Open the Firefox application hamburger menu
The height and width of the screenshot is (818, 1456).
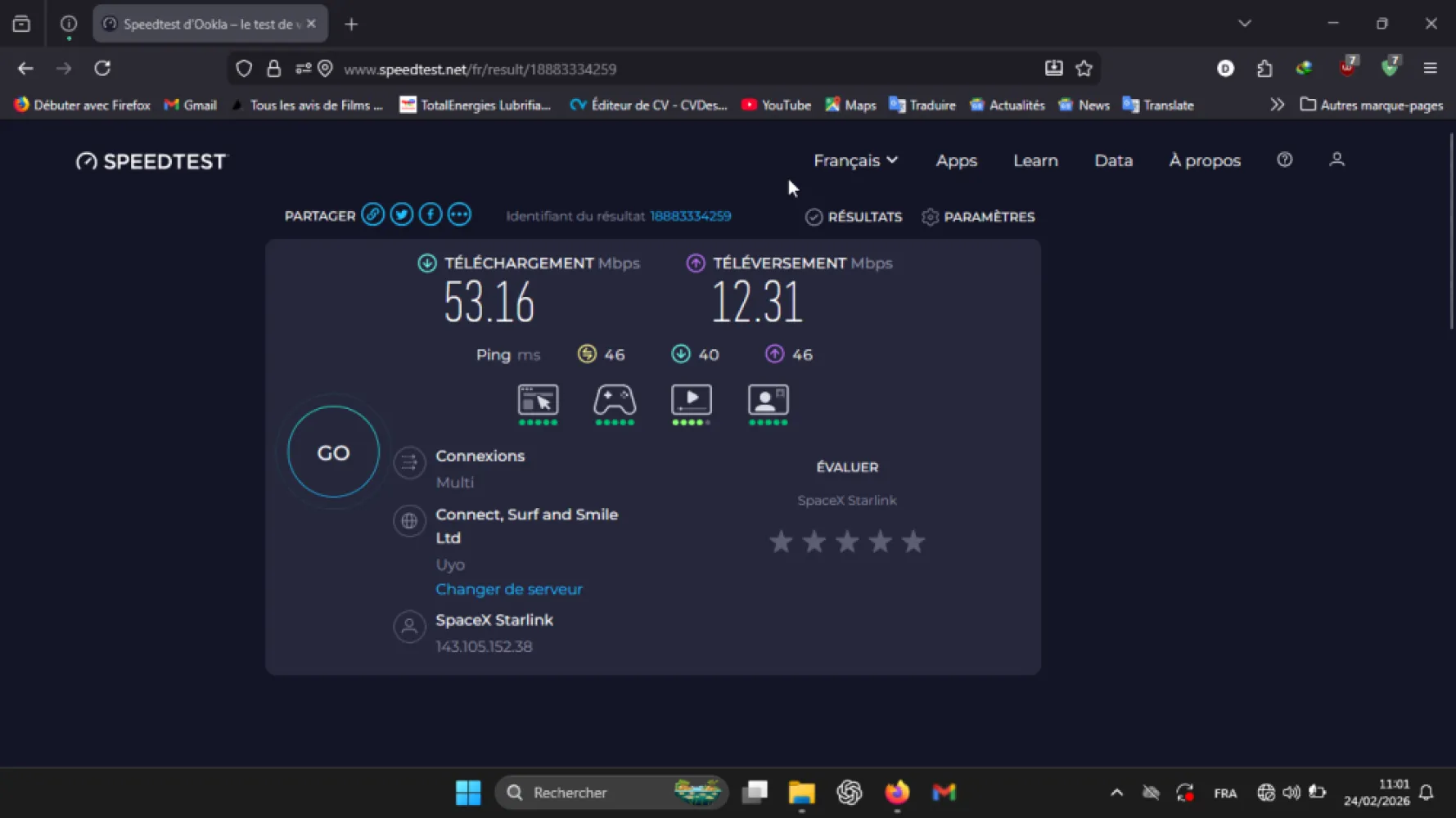tap(1431, 69)
